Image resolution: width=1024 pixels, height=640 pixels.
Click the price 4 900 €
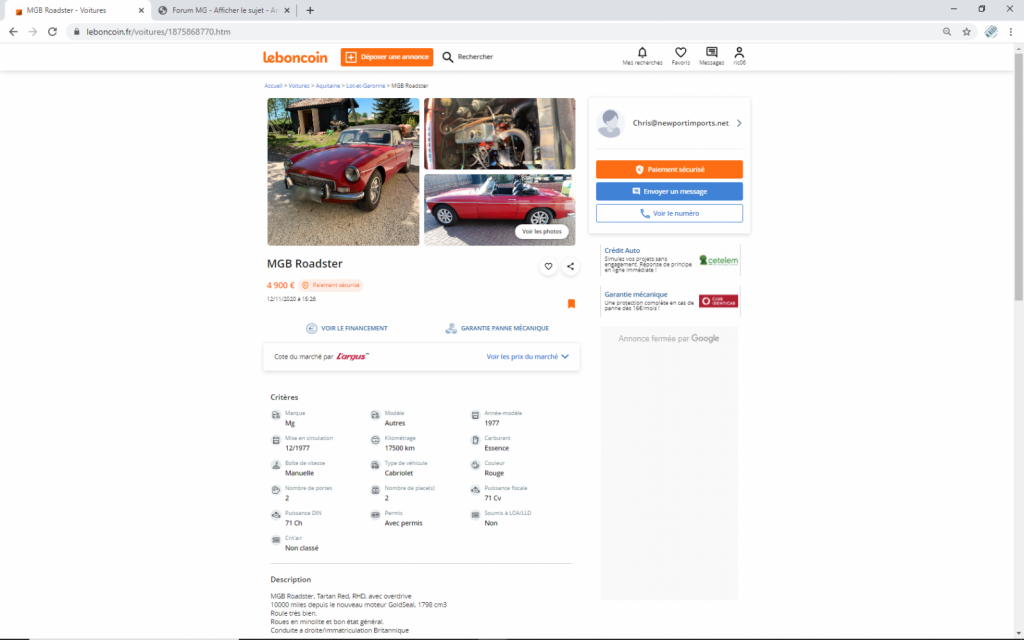click(x=281, y=285)
